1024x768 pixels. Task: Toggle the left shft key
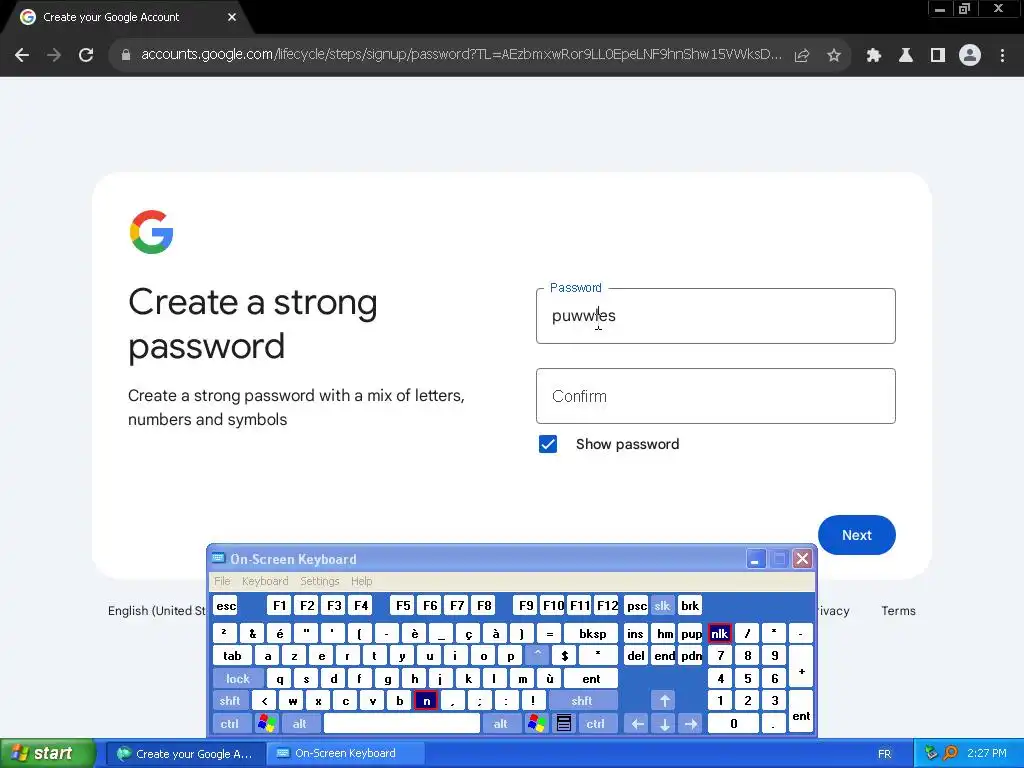tap(230, 701)
